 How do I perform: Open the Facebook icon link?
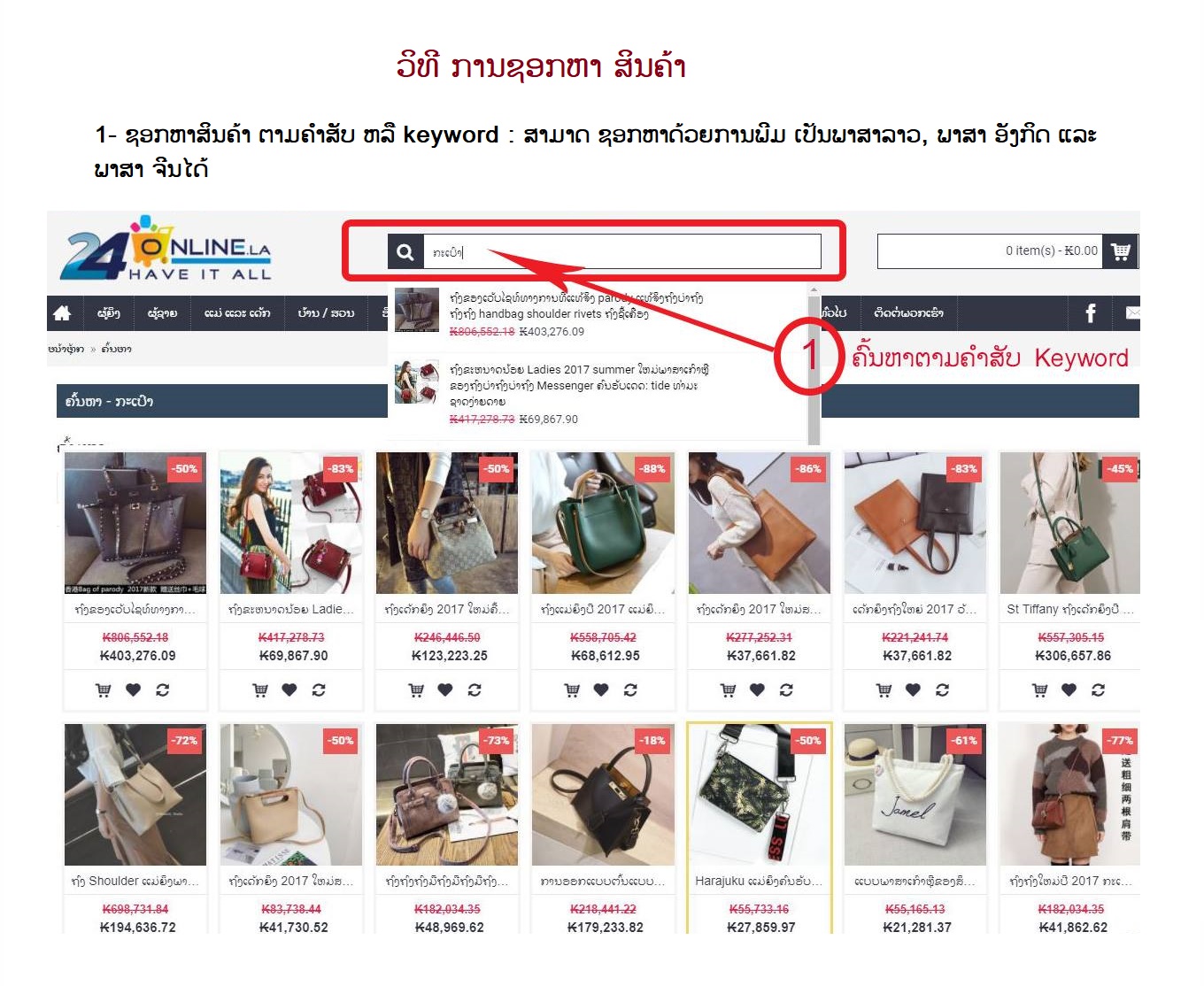(x=1091, y=312)
